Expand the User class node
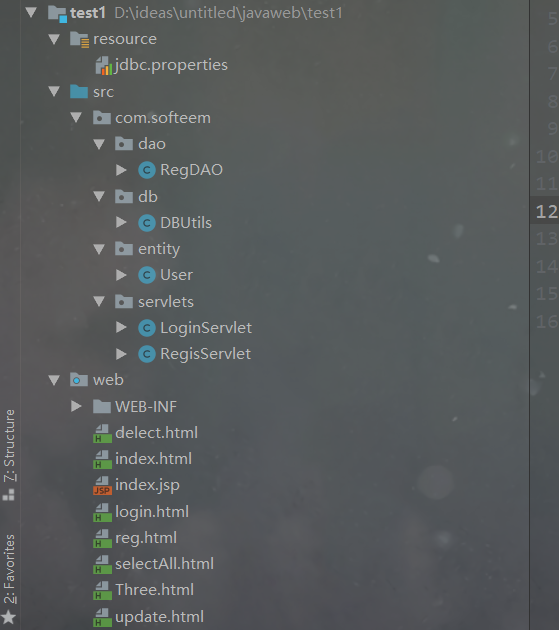This screenshot has width=559, height=630. tap(121, 275)
